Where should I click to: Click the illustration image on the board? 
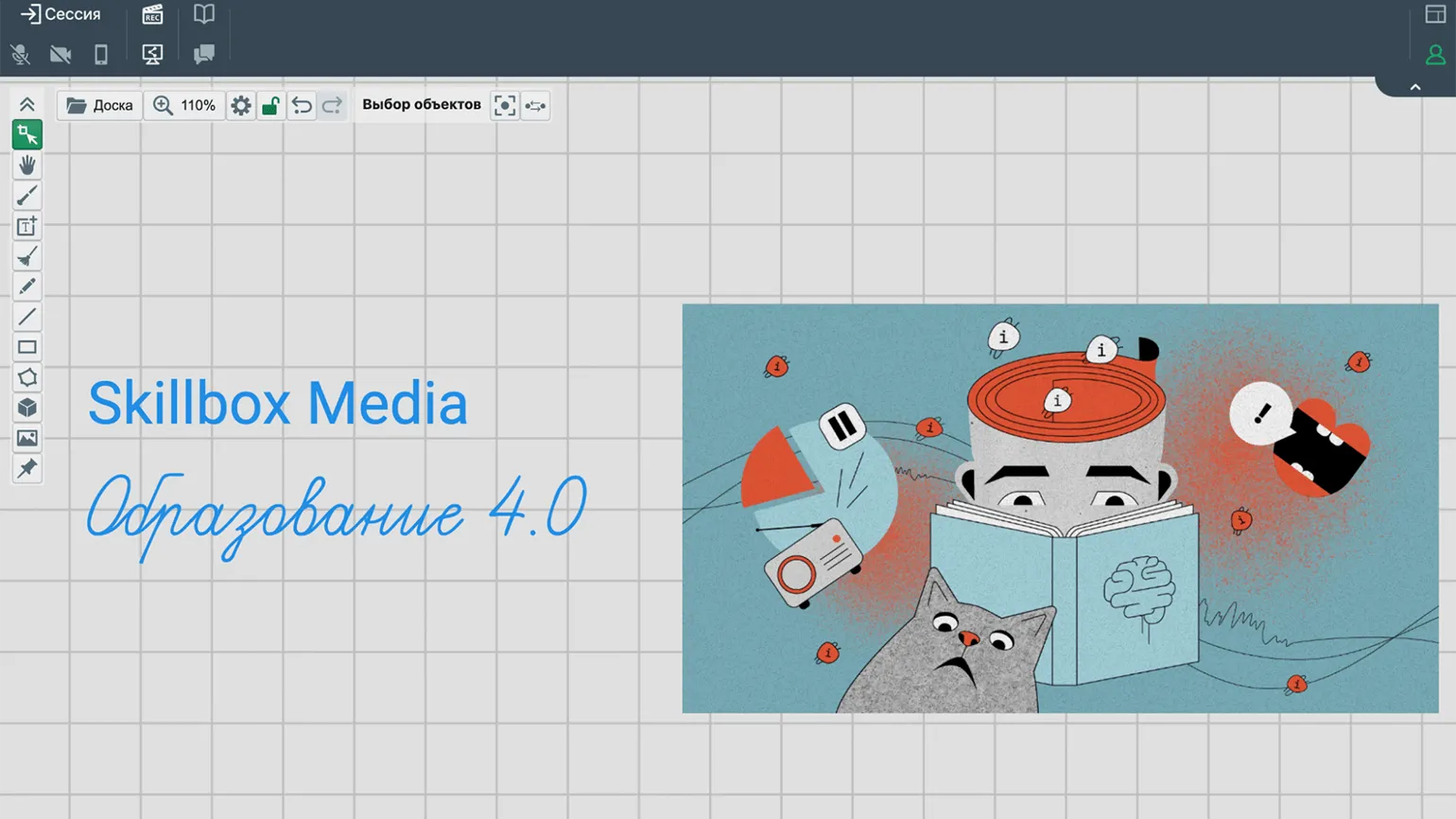click(x=1060, y=508)
